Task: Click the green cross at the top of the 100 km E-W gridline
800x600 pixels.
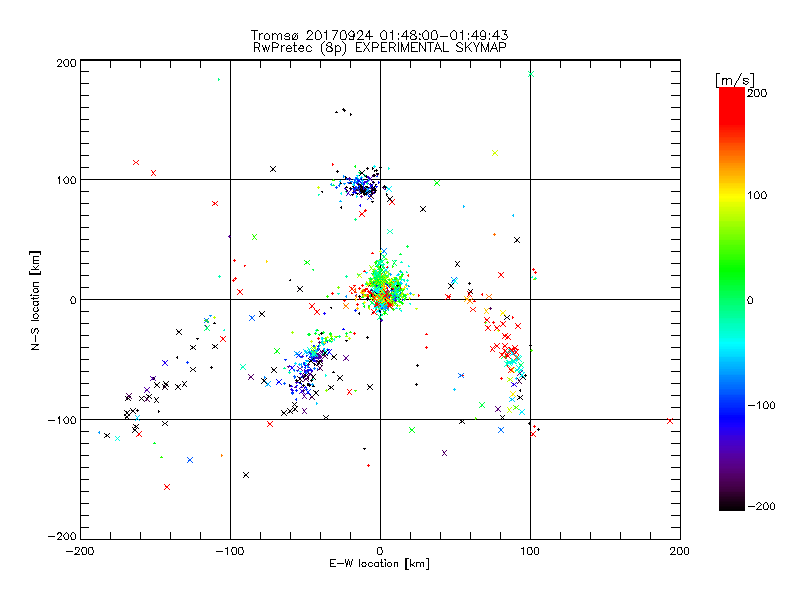Action: (531, 74)
